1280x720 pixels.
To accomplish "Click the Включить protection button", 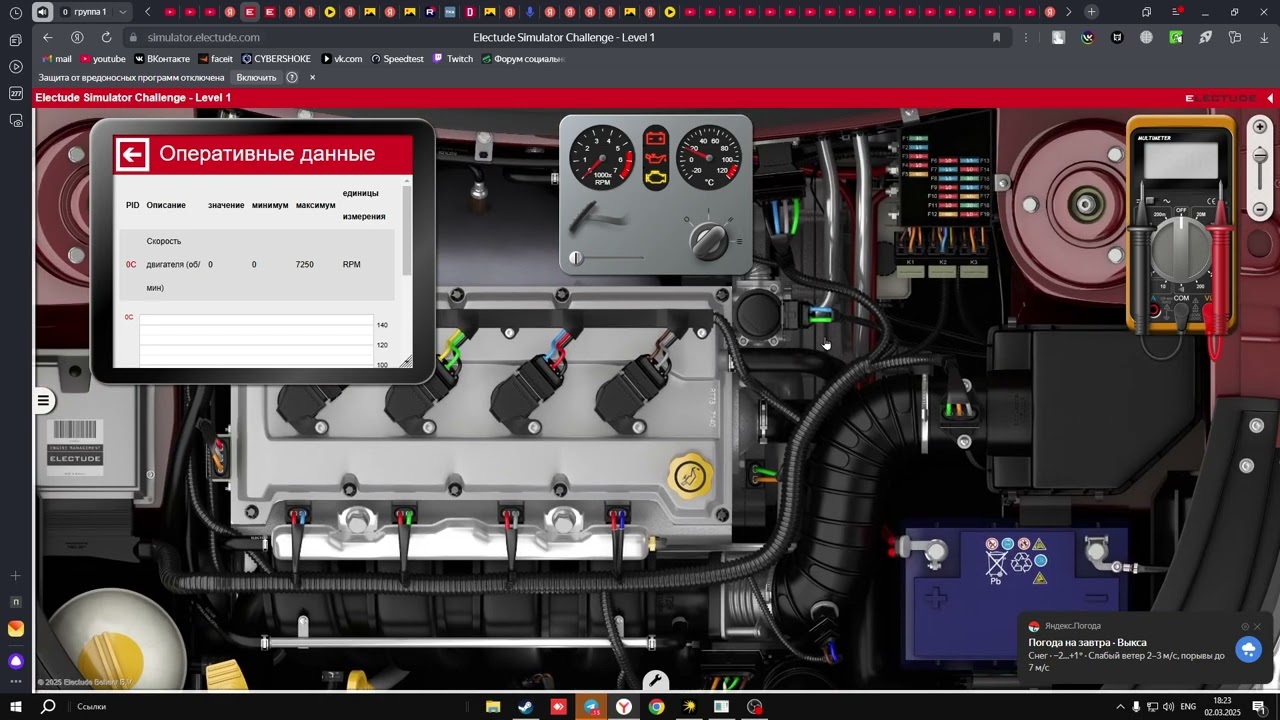I will [256, 77].
